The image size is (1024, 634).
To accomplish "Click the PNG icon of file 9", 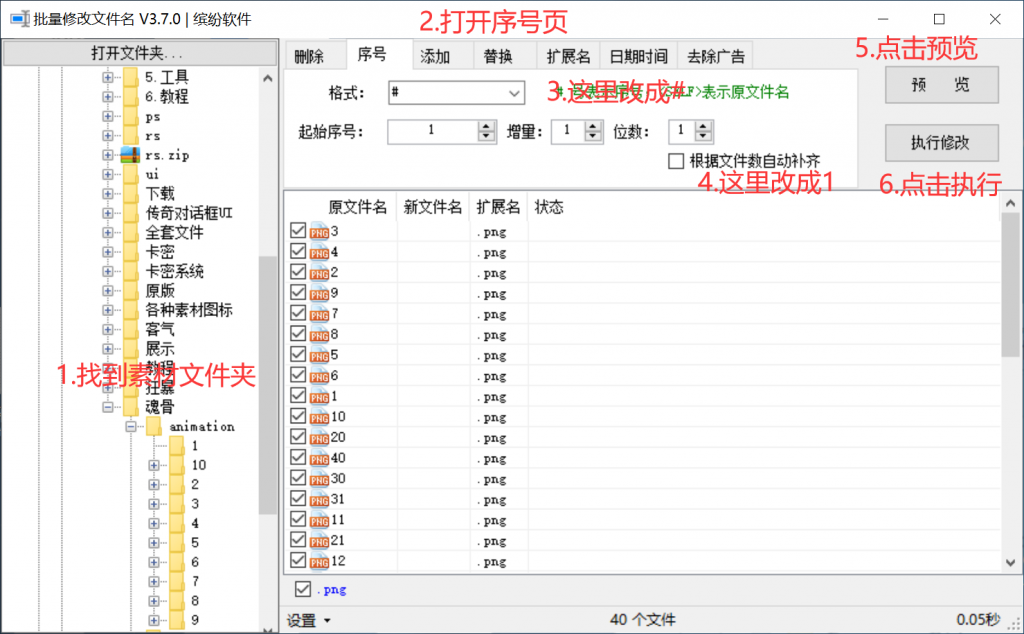I will coord(319,294).
